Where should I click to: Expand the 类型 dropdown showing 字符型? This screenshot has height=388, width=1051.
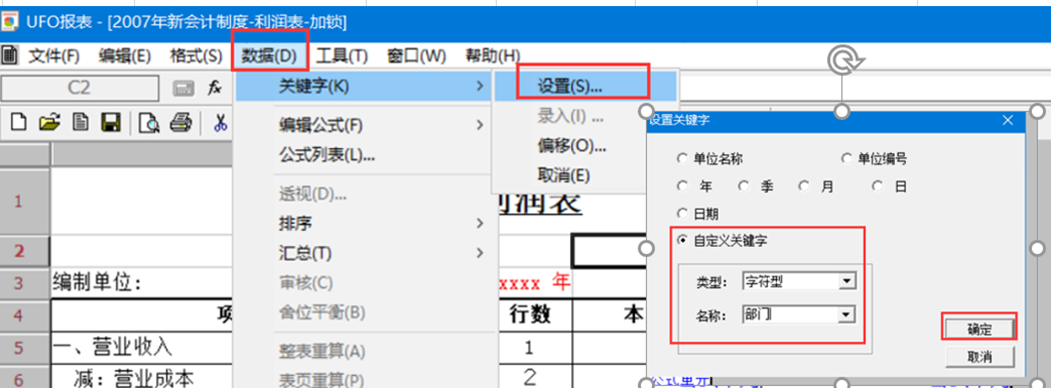tap(848, 281)
